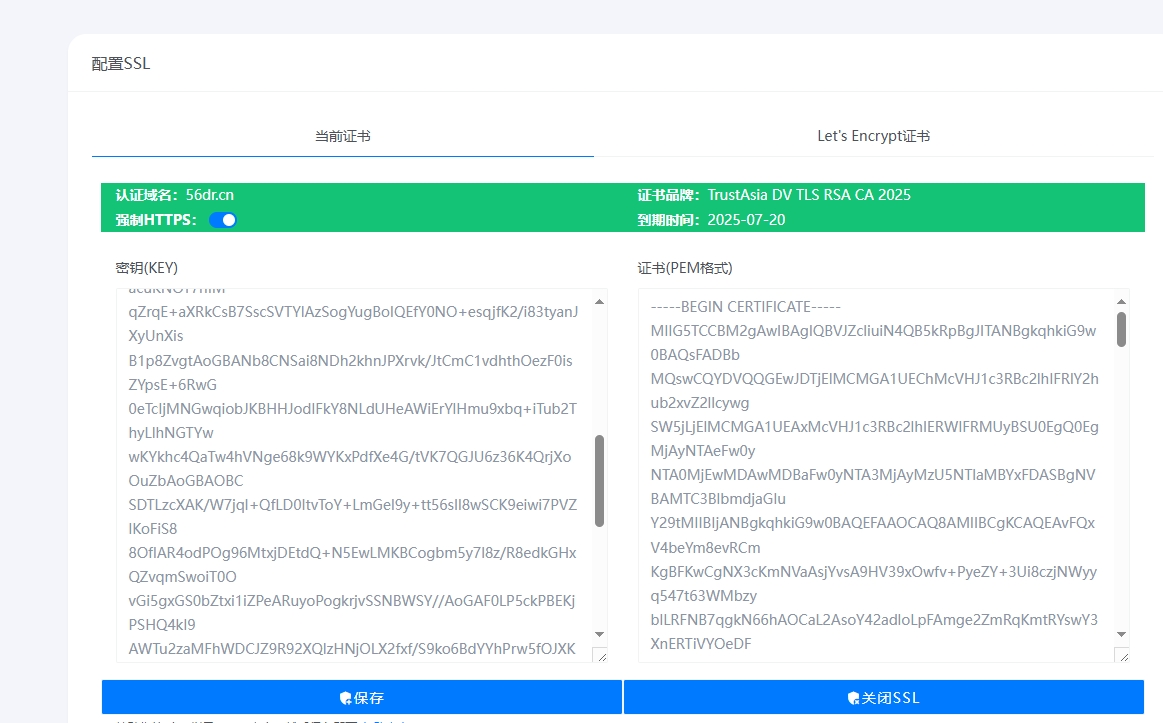Click the down arrow of KEY scrollbar
This screenshot has height=723, width=1163.
(599, 635)
